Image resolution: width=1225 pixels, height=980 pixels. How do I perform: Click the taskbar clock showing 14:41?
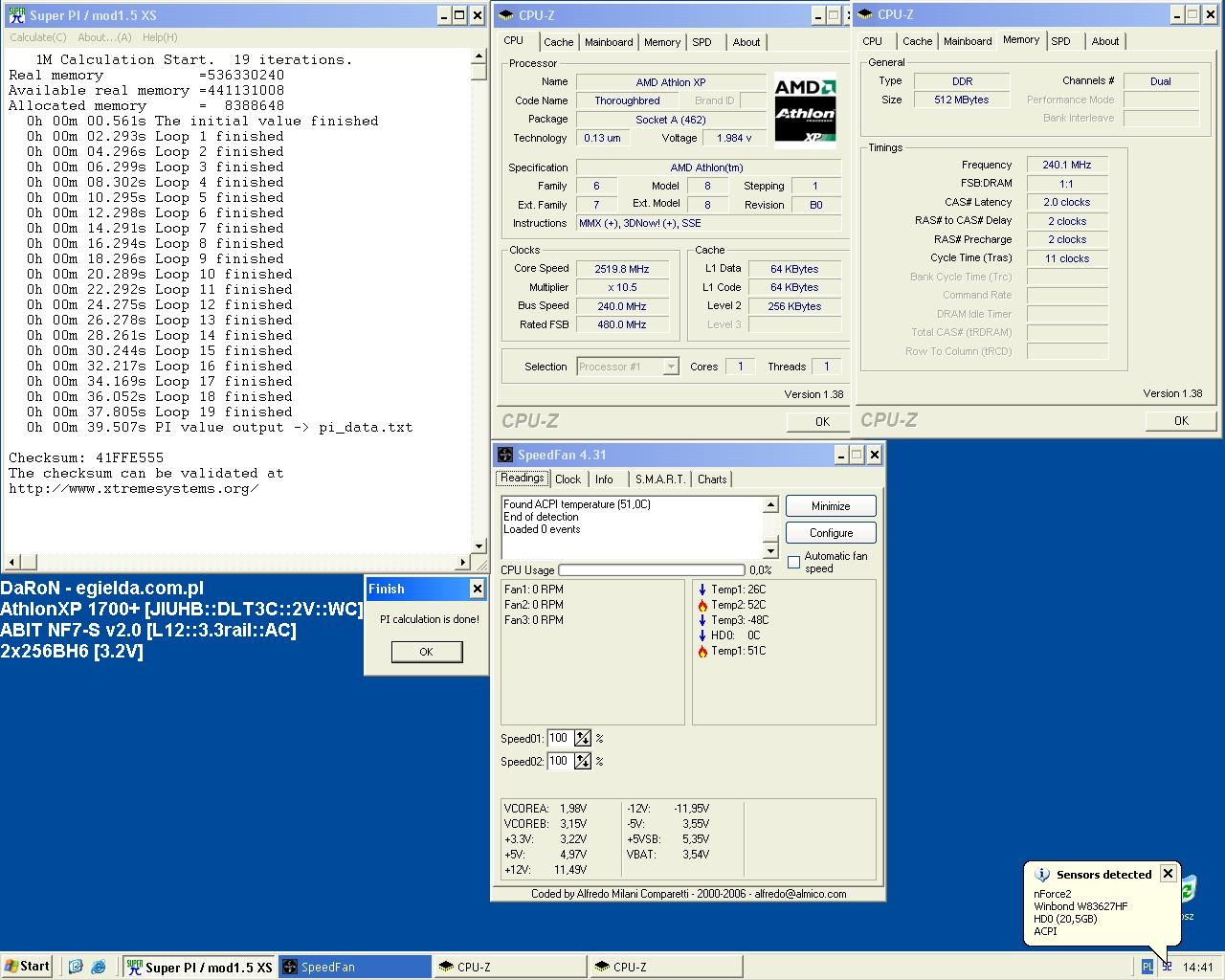1197,967
